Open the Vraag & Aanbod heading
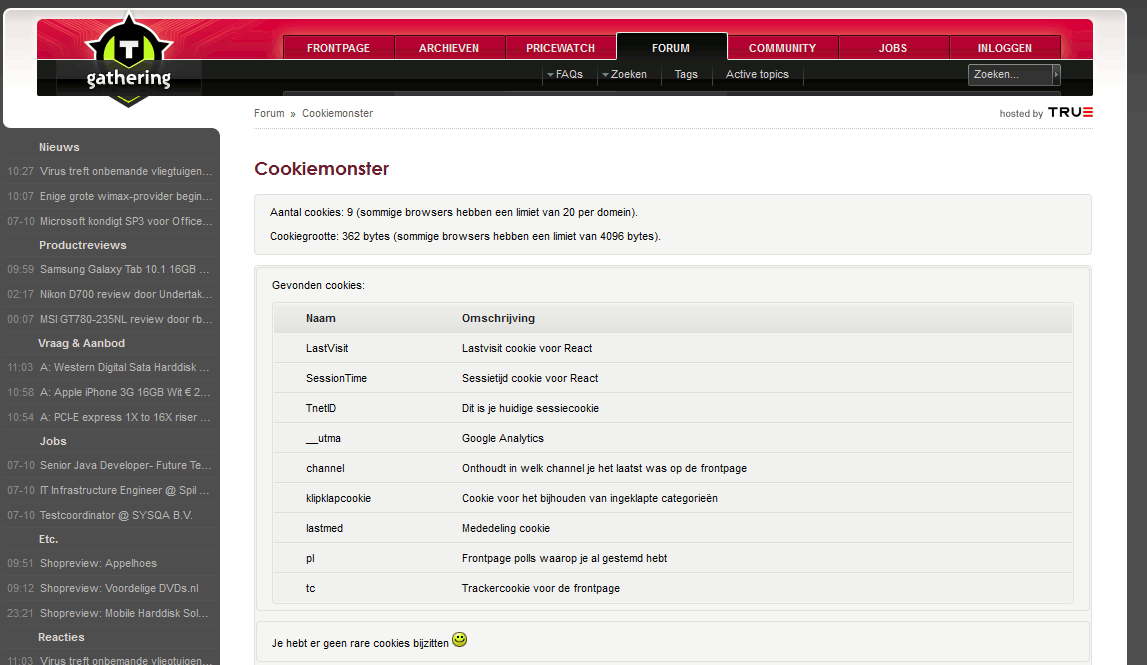This screenshot has height=665, width=1147. tap(81, 343)
